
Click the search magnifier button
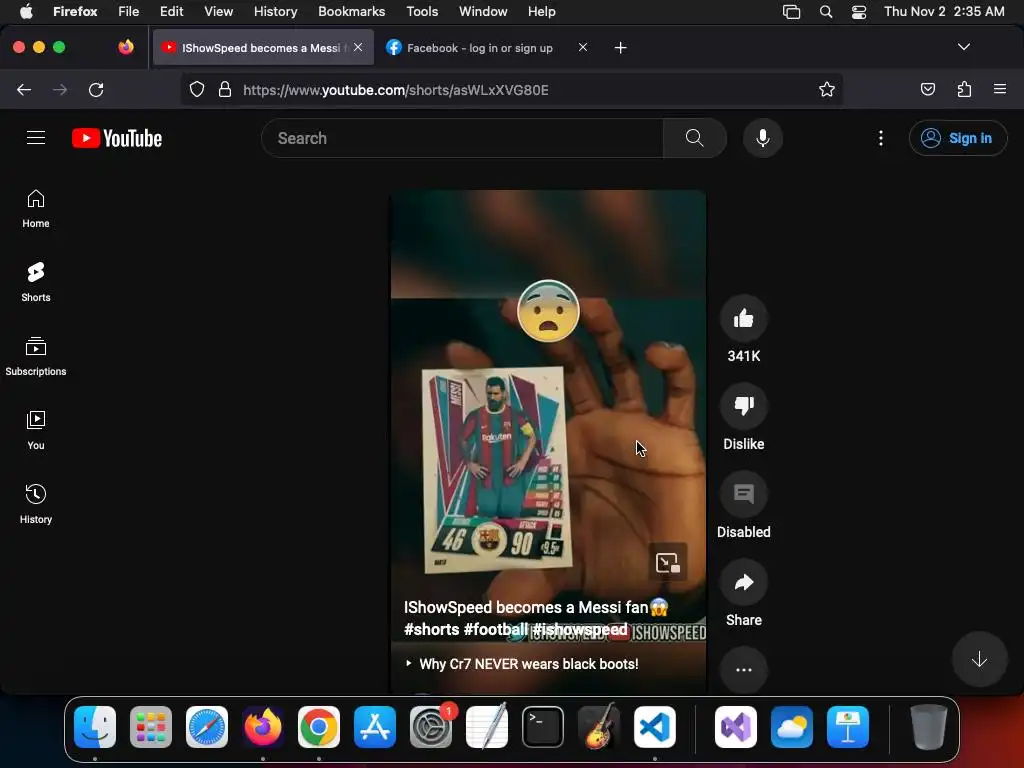coord(695,138)
